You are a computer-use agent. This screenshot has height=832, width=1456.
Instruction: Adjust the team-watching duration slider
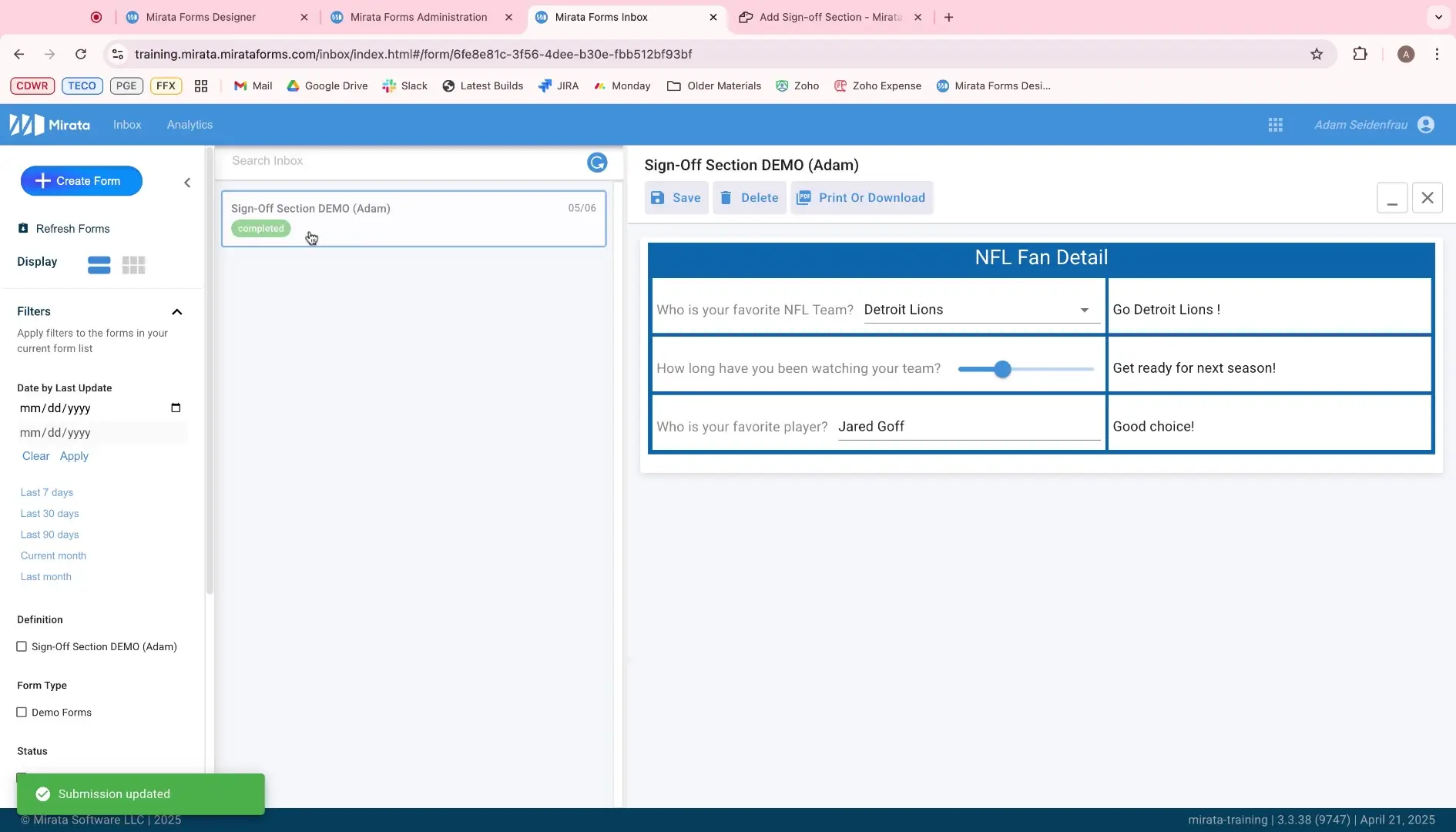(x=1002, y=369)
